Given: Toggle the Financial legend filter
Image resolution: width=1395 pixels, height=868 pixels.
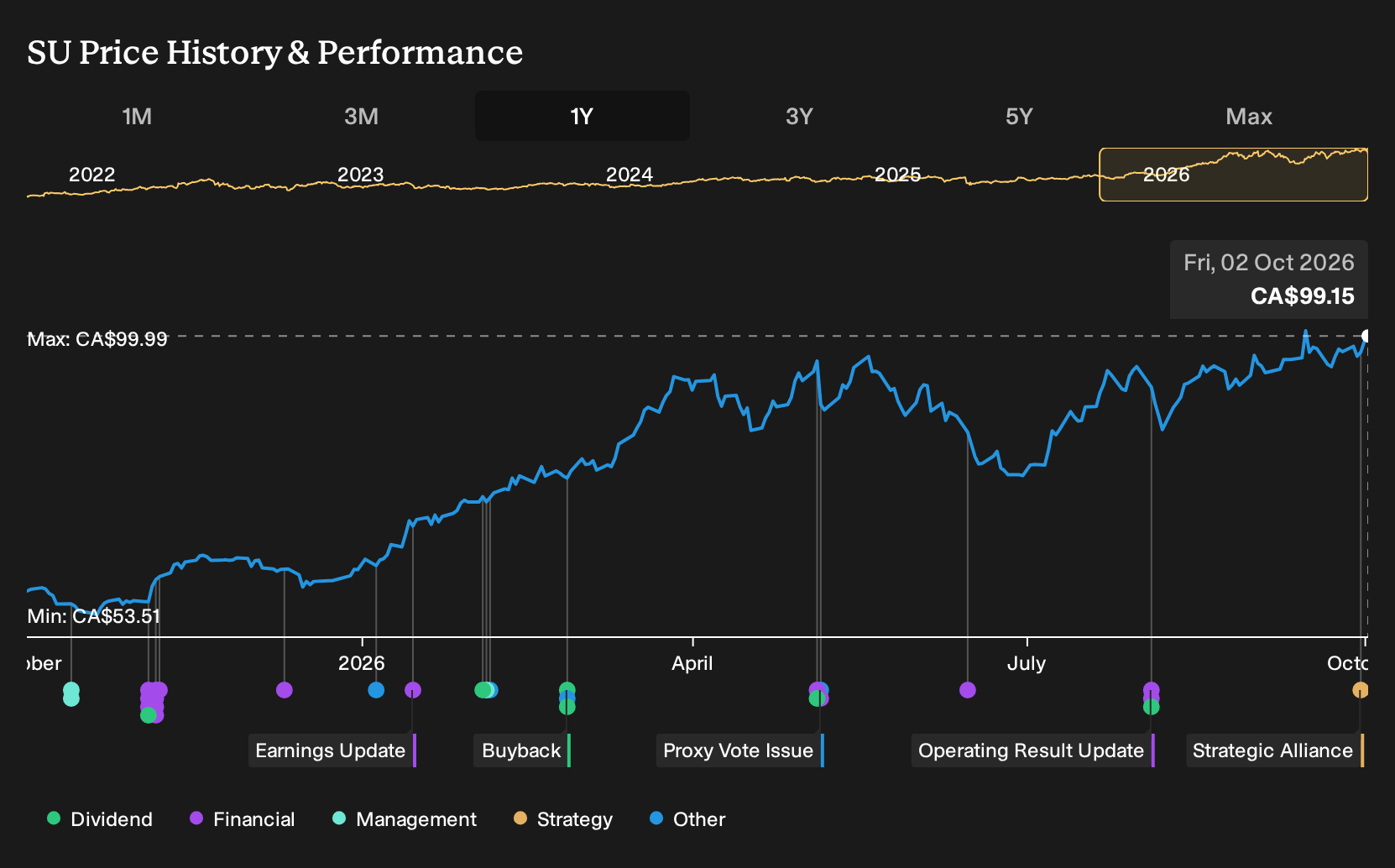Looking at the screenshot, I should point(243,819).
